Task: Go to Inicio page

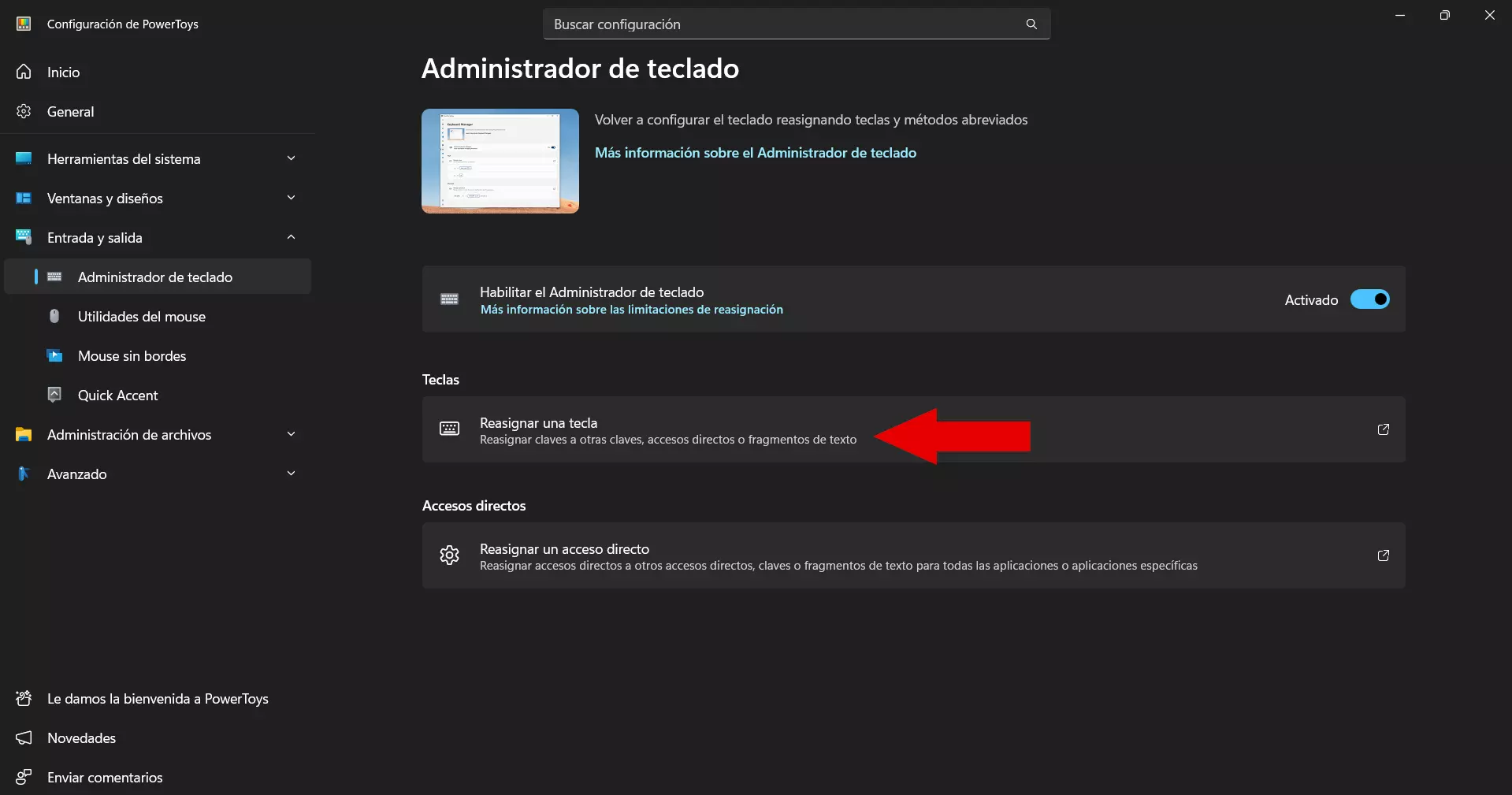Action: (158, 72)
